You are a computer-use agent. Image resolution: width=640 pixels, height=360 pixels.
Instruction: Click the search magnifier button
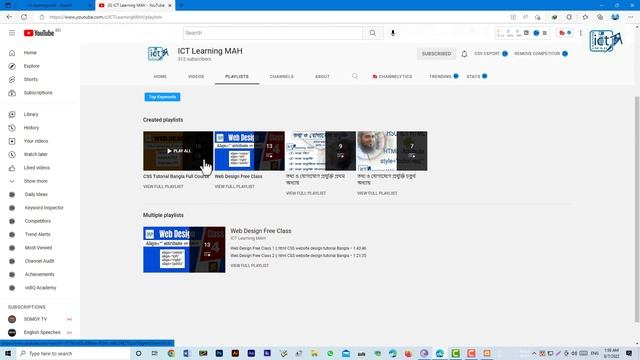click(373, 33)
